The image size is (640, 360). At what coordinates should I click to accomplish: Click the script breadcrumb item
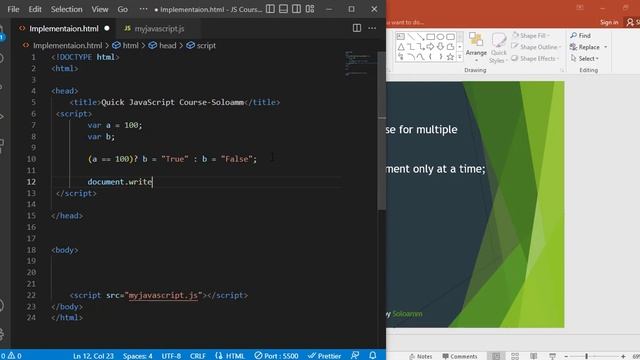(201, 45)
